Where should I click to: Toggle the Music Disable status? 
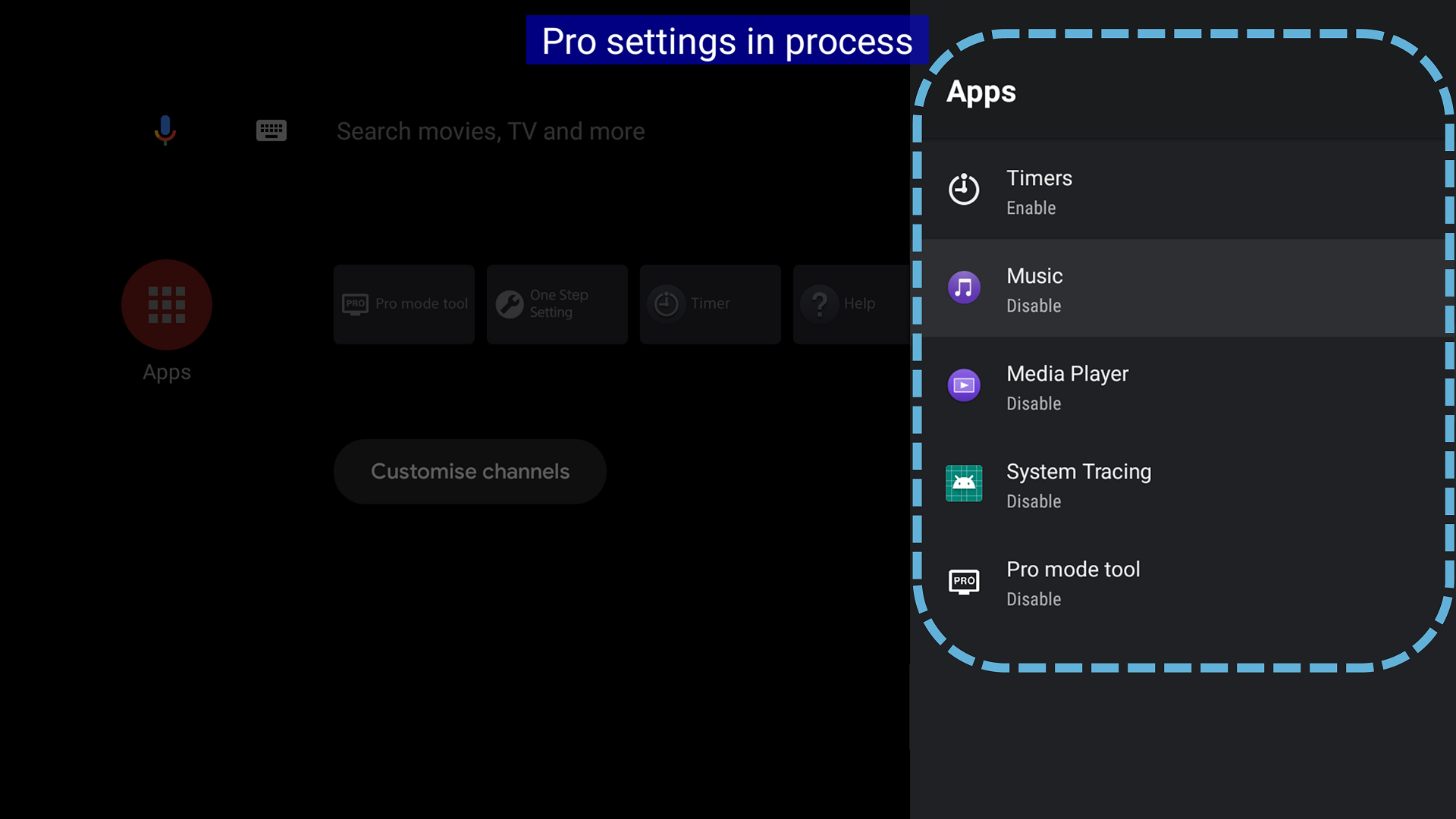coord(1034,306)
